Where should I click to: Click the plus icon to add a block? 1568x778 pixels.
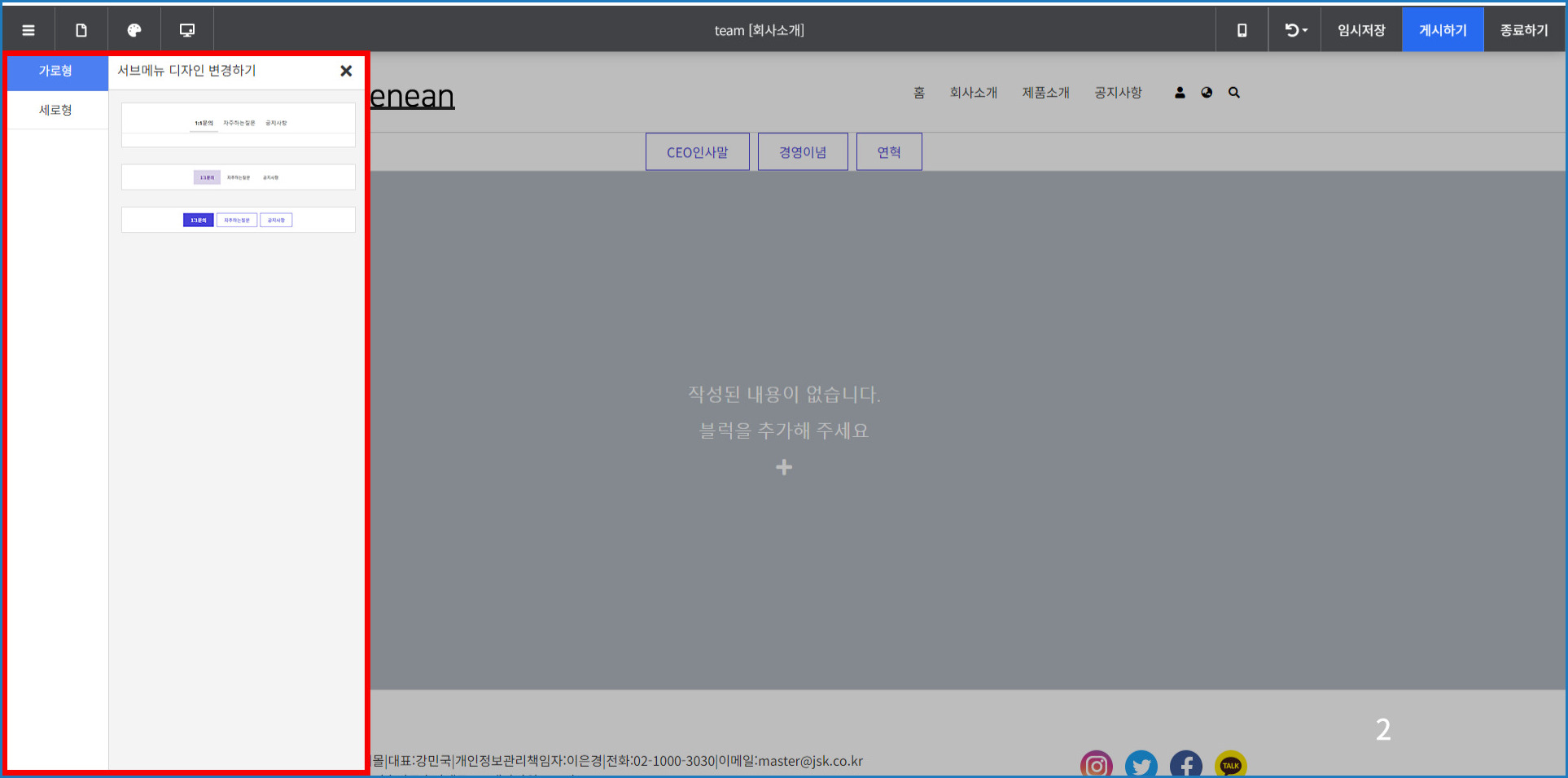pyautogui.click(x=784, y=467)
